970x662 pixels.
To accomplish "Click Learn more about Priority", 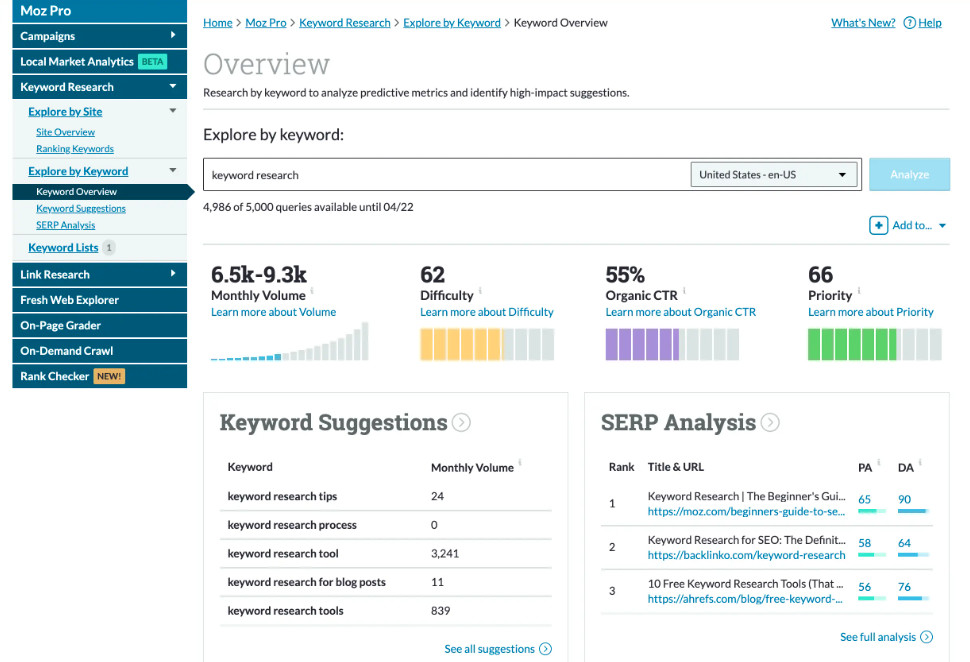I will [870, 312].
